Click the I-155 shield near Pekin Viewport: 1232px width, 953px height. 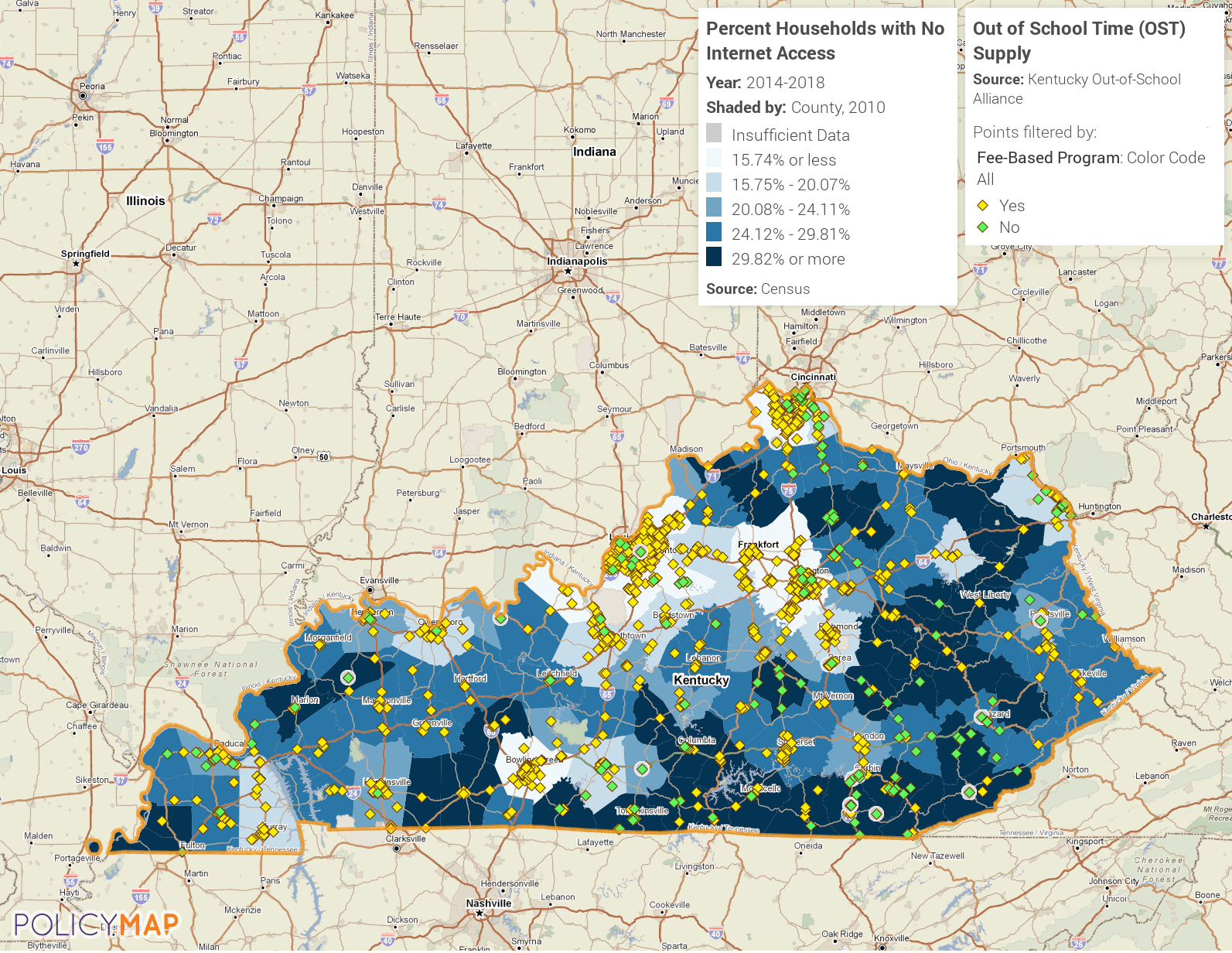tap(105, 147)
